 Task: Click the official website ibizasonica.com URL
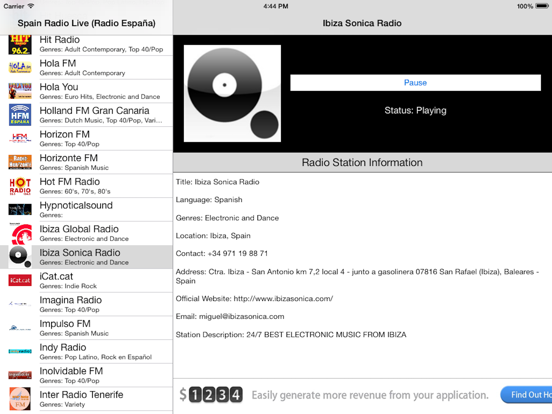[283, 299]
